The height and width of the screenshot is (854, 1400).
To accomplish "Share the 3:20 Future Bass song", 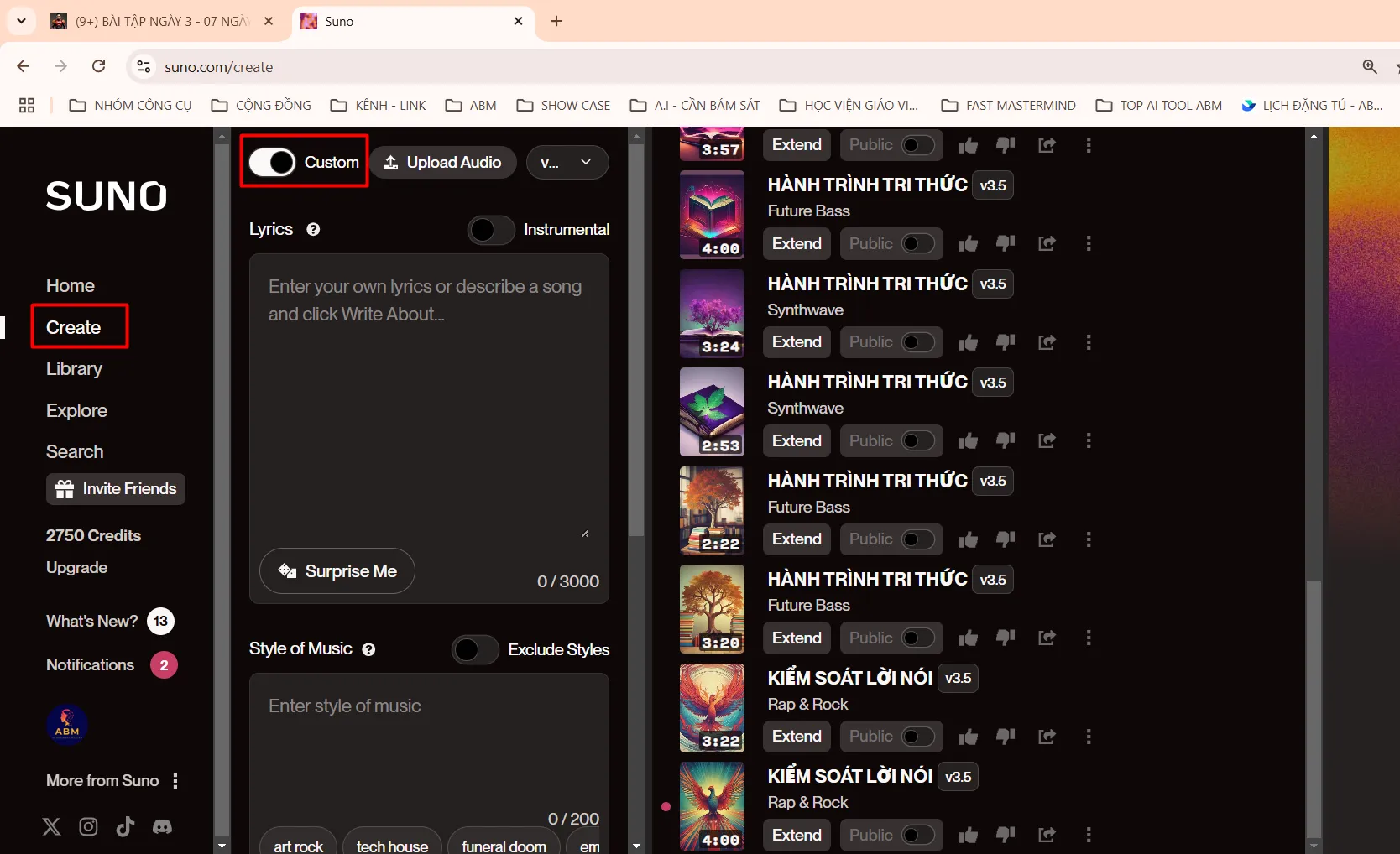I will pos(1047,638).
